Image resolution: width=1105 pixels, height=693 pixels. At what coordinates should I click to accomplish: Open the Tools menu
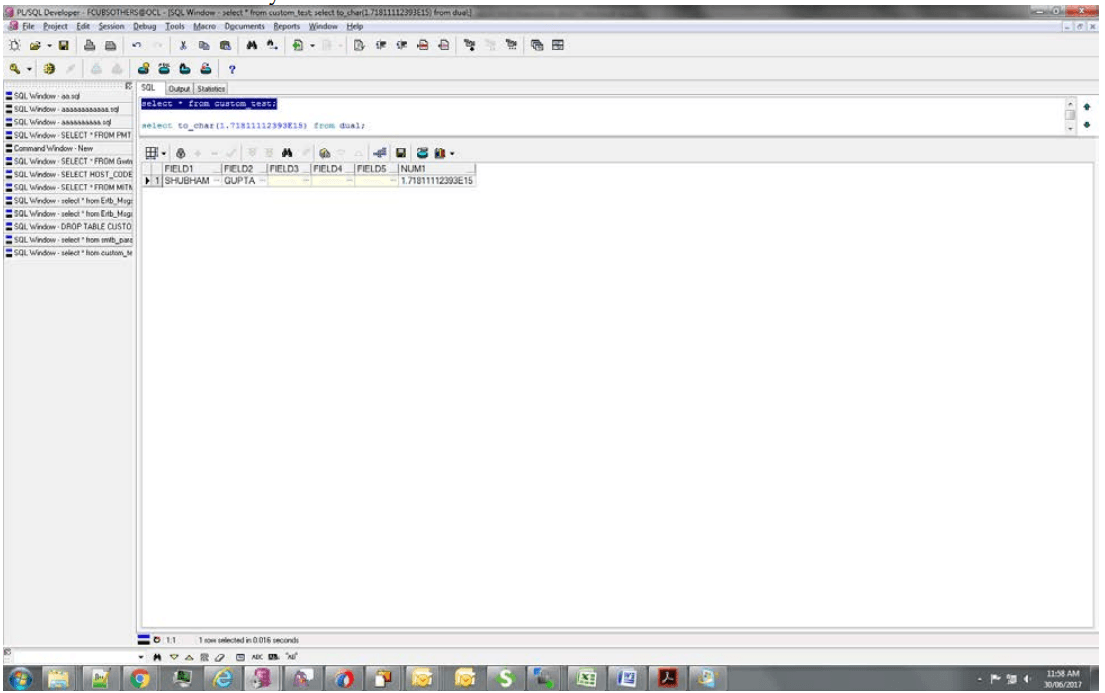[x=175, y=27]
